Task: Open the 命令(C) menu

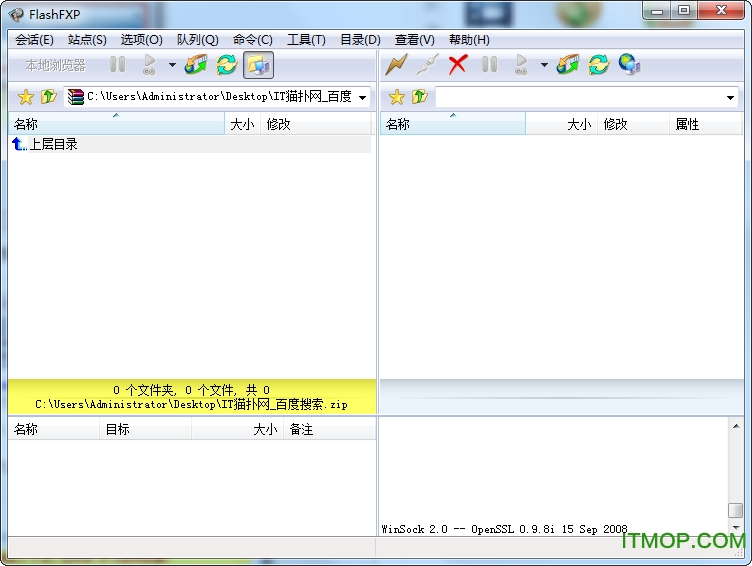Action: pyautogui.click(x=253, y=40)
